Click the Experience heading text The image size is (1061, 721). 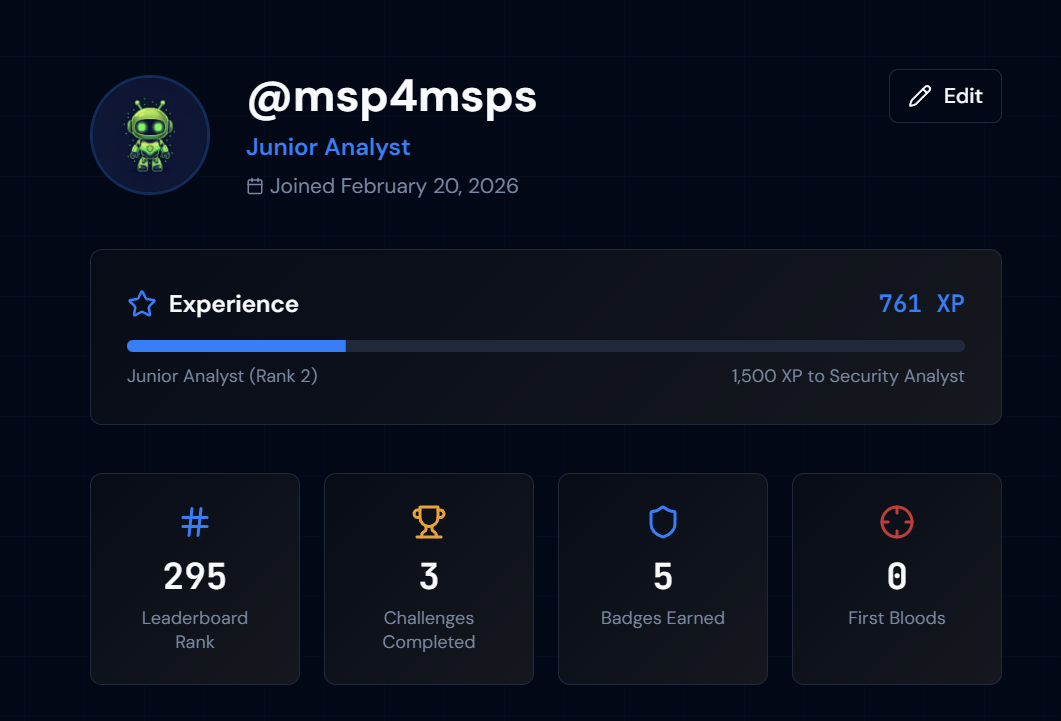click(234, 304)
